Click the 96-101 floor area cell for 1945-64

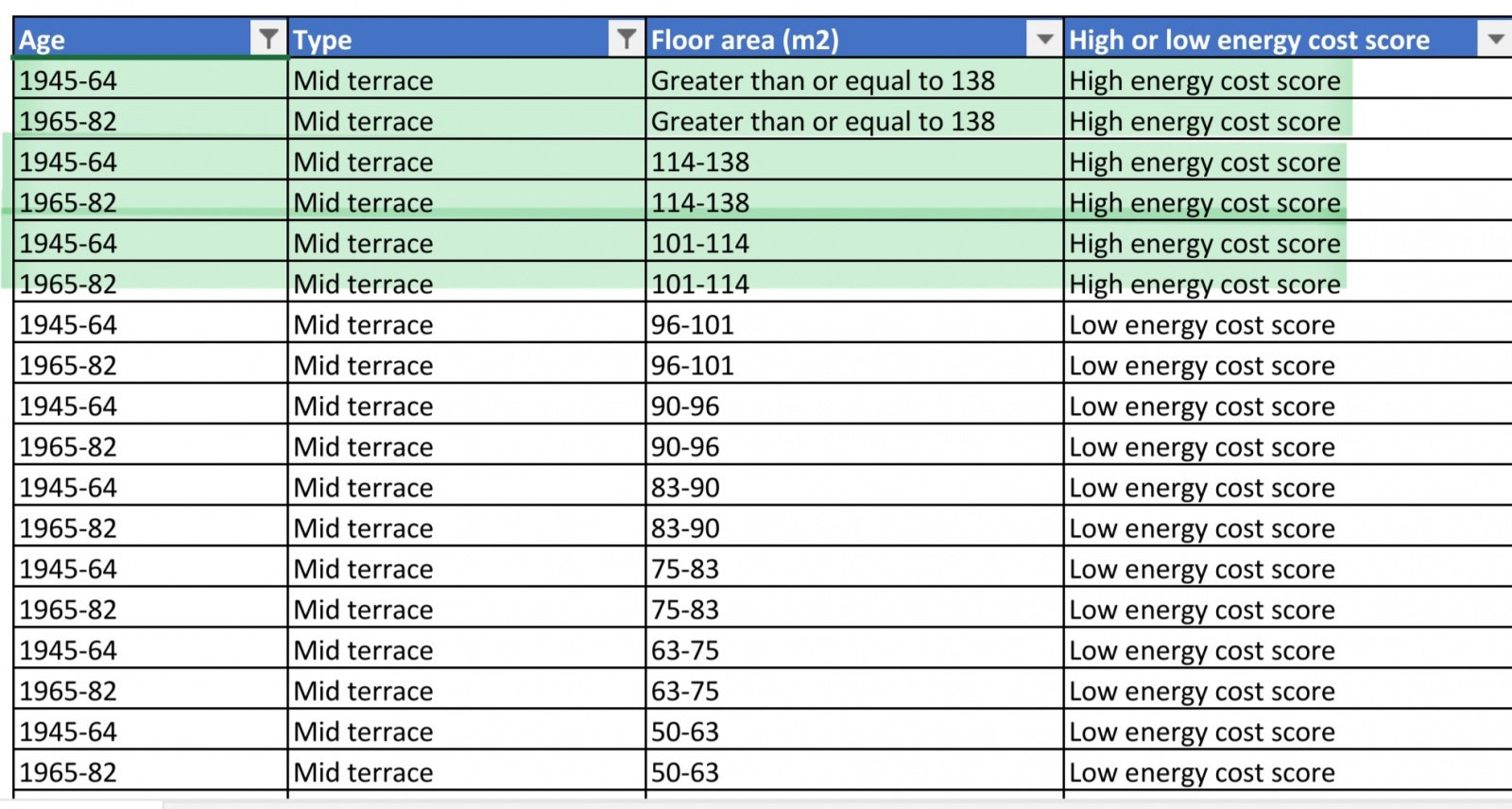[693, 325]
